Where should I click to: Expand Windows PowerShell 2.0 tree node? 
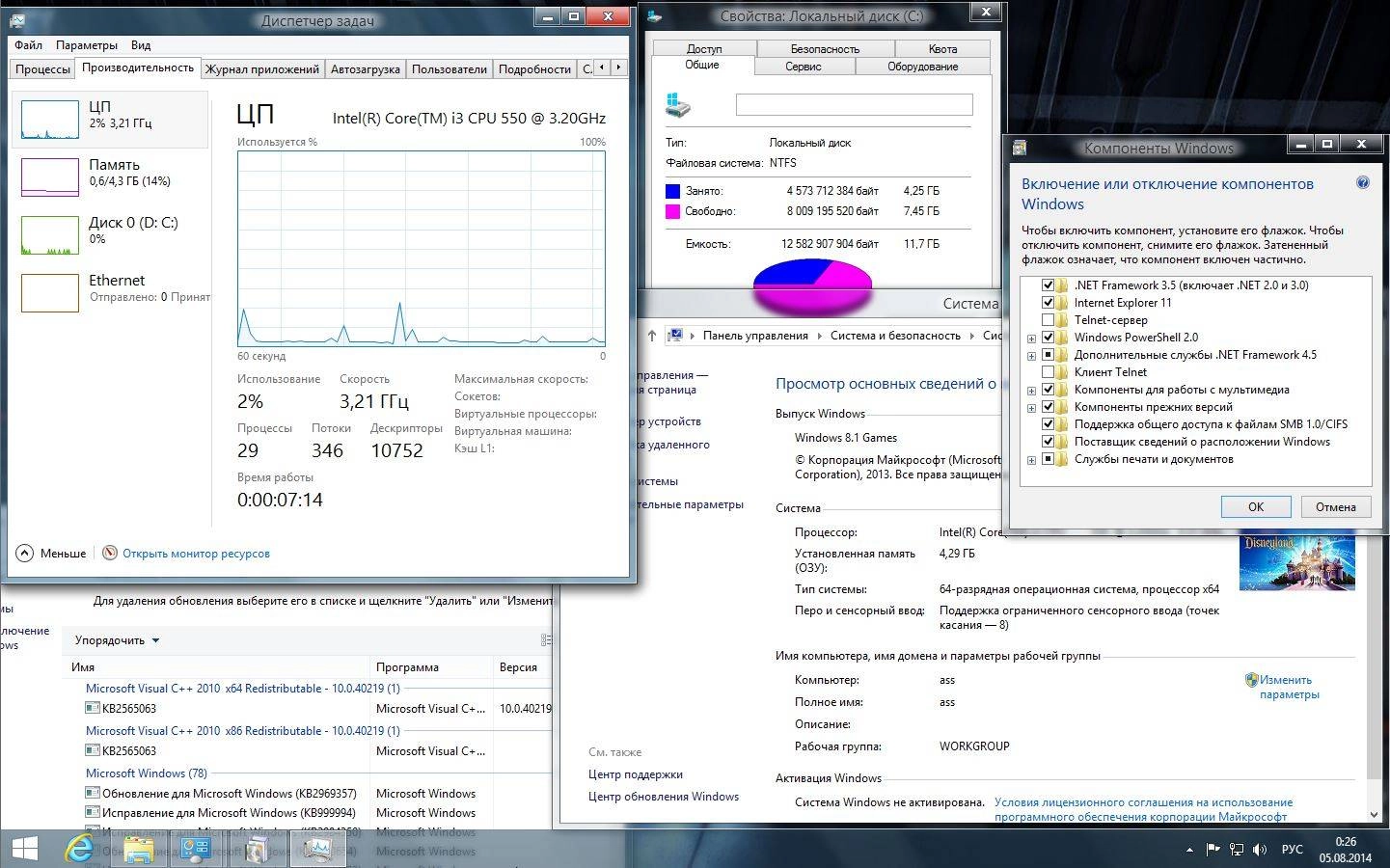pos(1031,339)
